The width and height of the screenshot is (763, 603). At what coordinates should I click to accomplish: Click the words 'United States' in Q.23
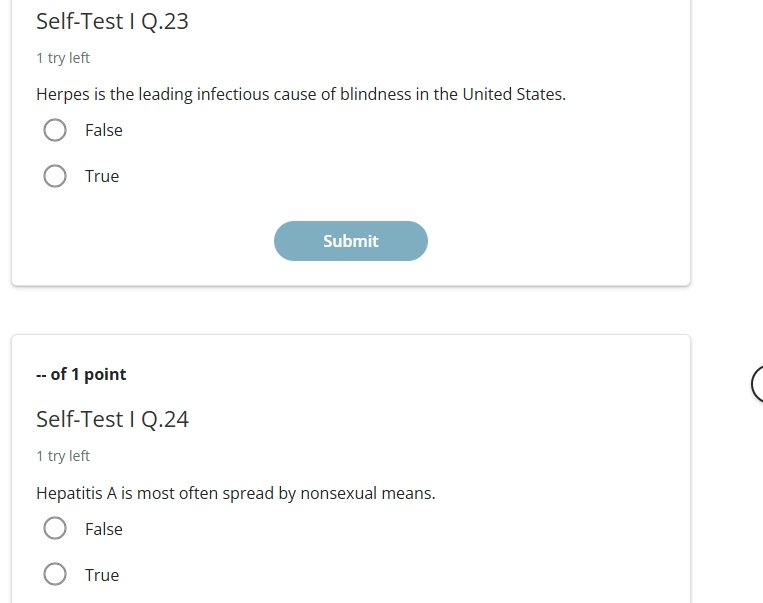coord(514,94)
